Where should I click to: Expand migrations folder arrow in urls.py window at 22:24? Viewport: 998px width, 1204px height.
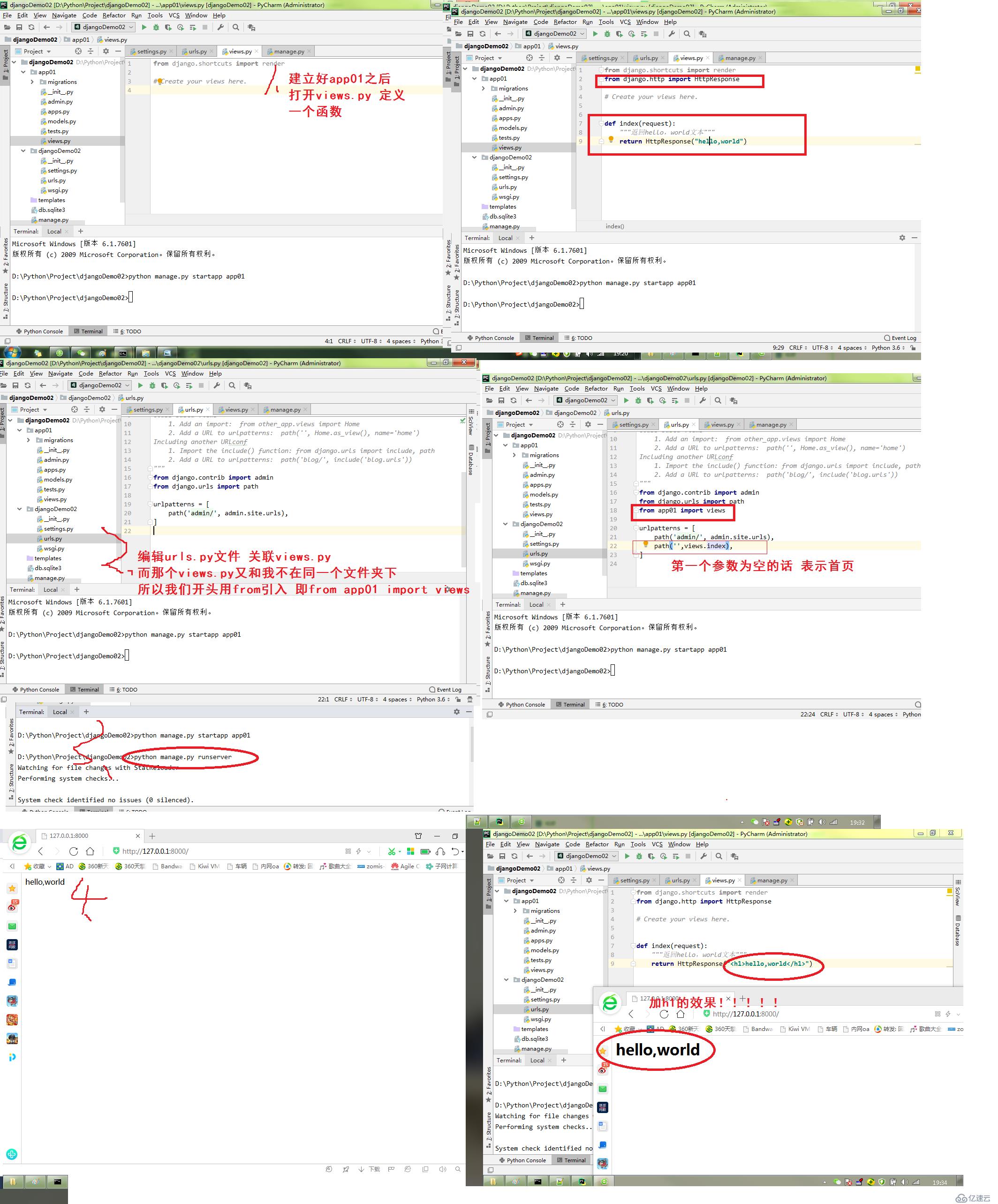[514, 455]
